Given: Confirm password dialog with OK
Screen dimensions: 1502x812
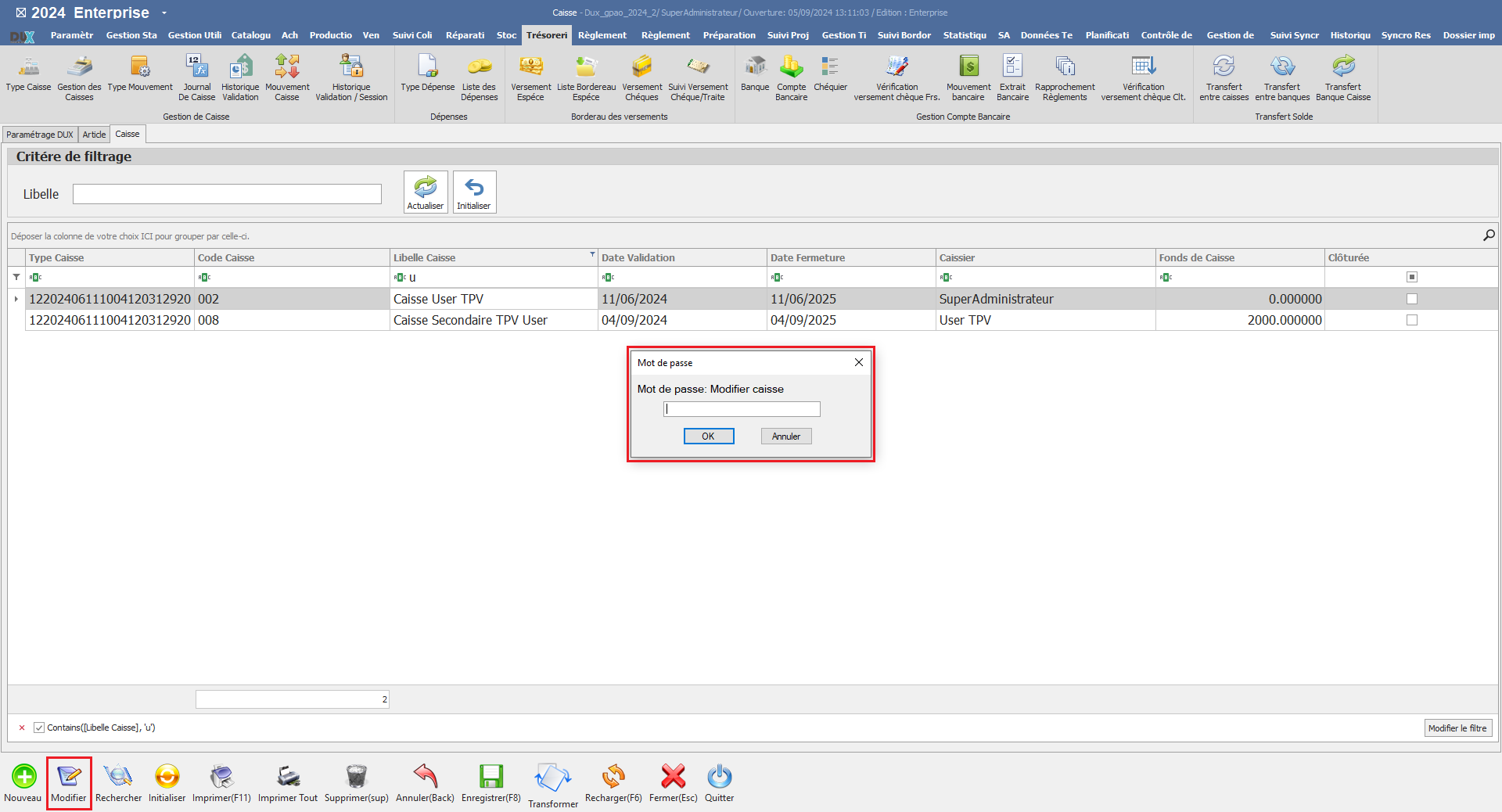Looking at the screenshot, I should coord(709,437).
